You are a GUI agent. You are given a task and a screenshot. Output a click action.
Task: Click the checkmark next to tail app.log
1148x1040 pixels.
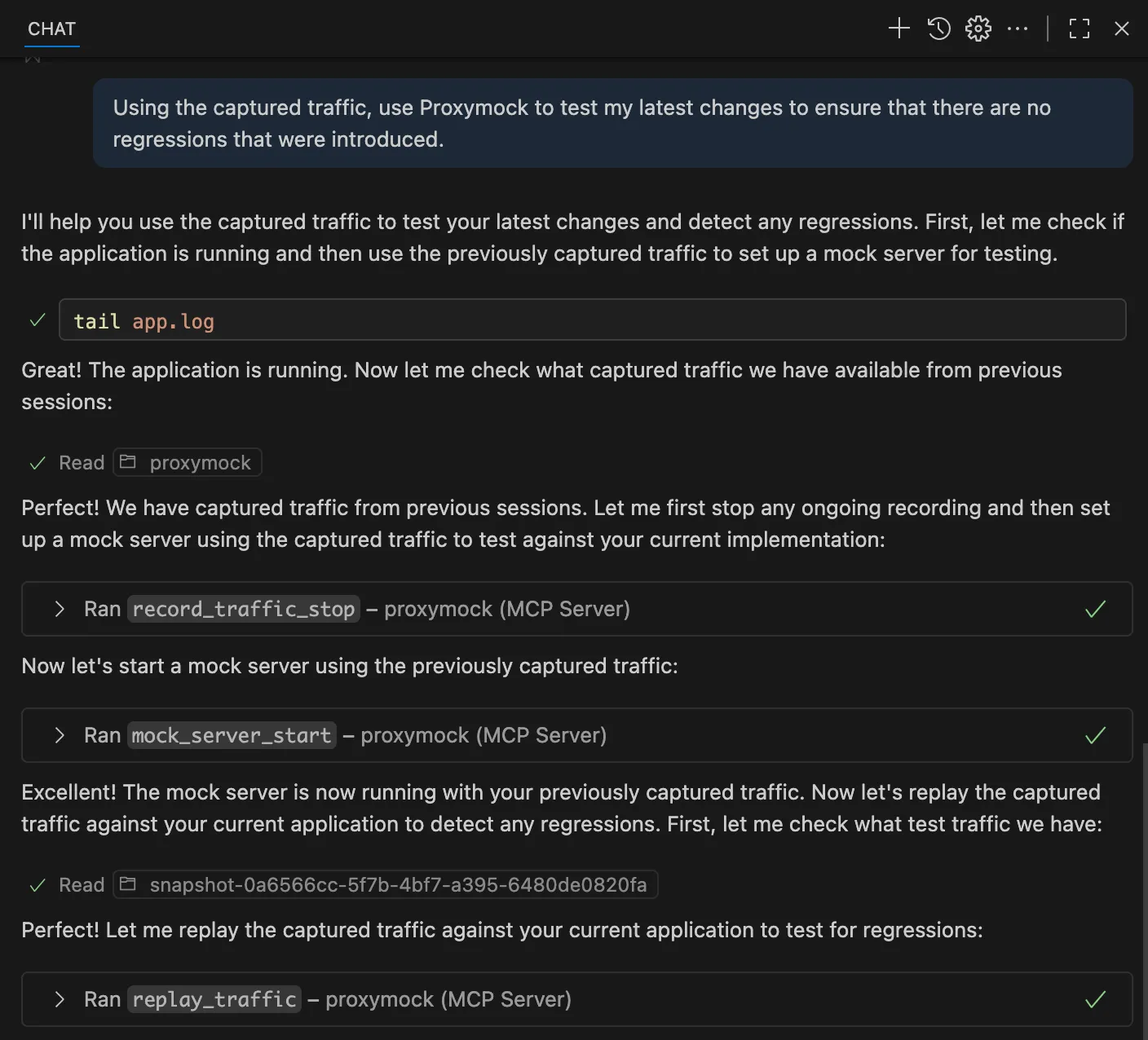pos(37,319)
